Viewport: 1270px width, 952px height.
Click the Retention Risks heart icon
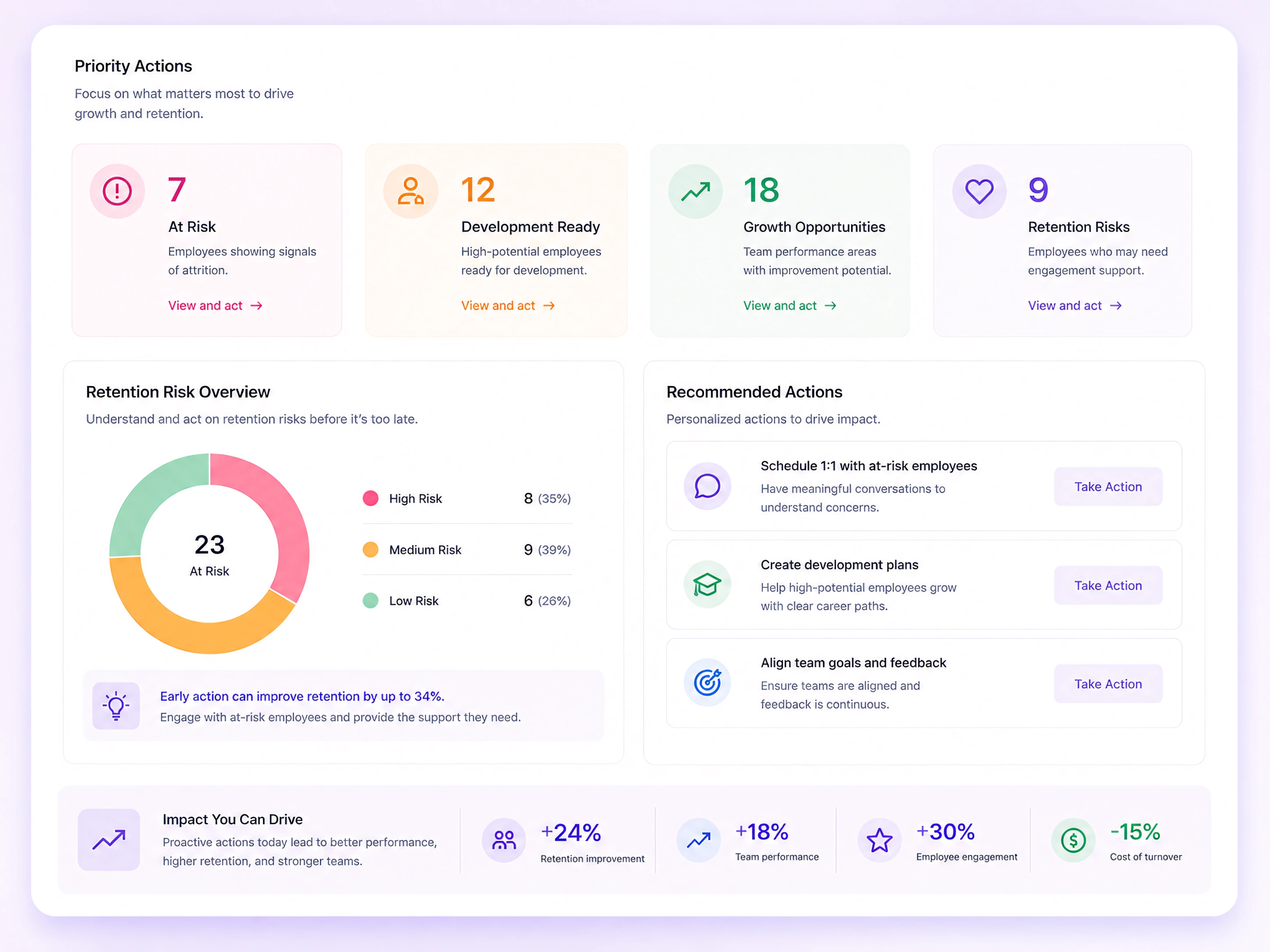coord(979,191)
